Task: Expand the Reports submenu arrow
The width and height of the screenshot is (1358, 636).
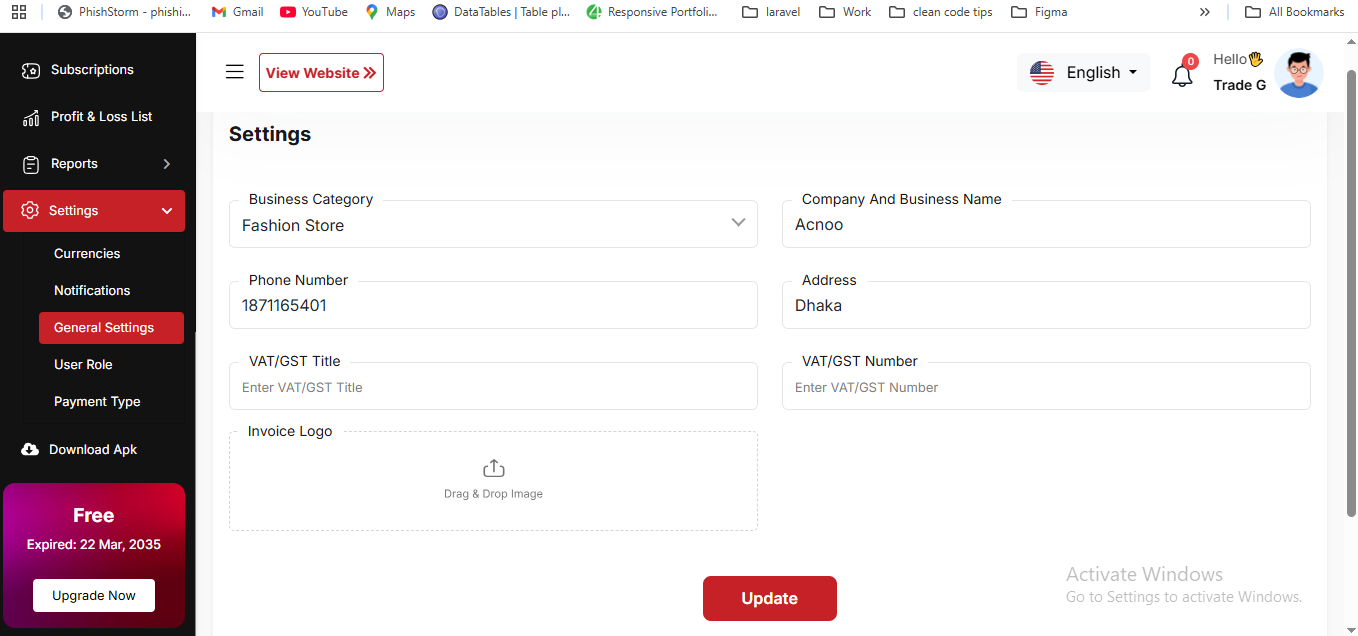Action: coord(166,164)
